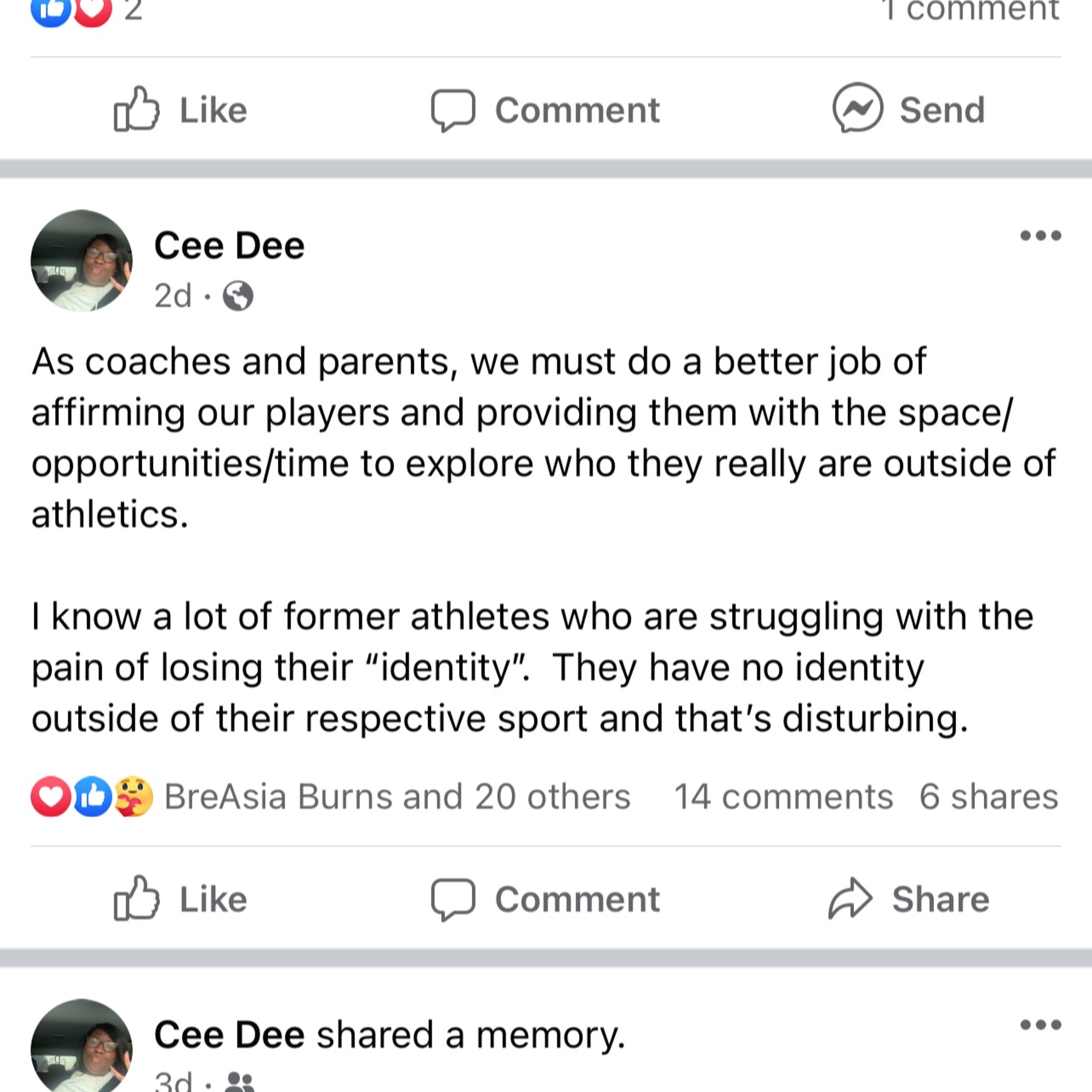Tap Cee Dee's name on the 2d post

[229, 246]
